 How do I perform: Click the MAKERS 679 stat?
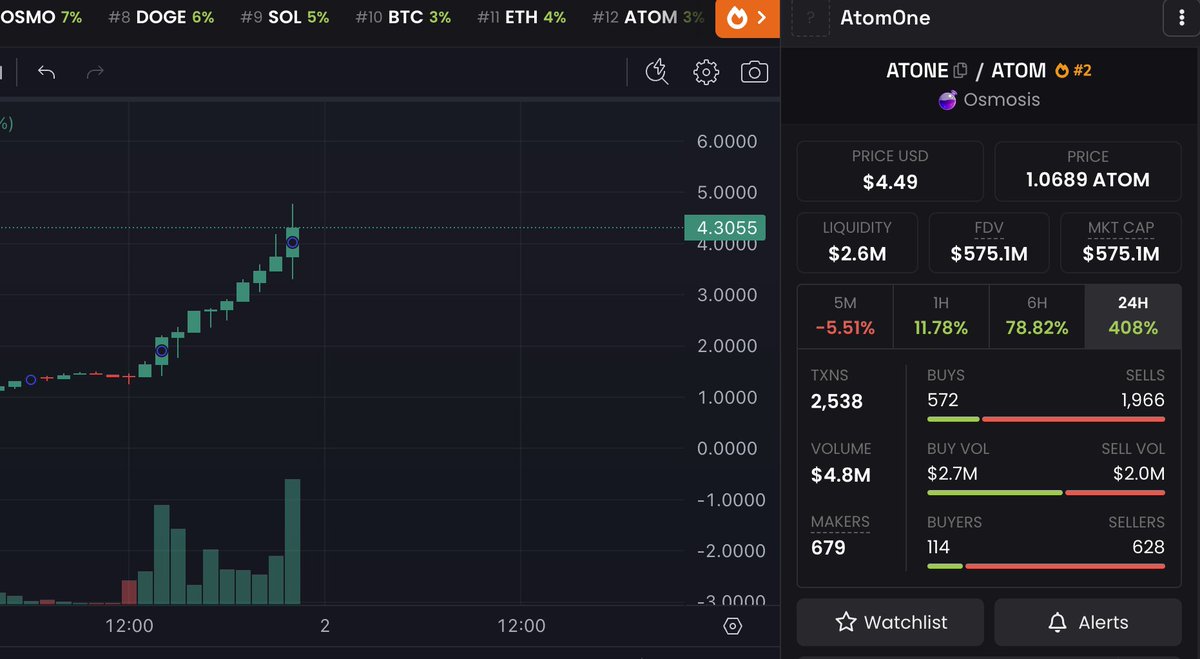point(840,536)
